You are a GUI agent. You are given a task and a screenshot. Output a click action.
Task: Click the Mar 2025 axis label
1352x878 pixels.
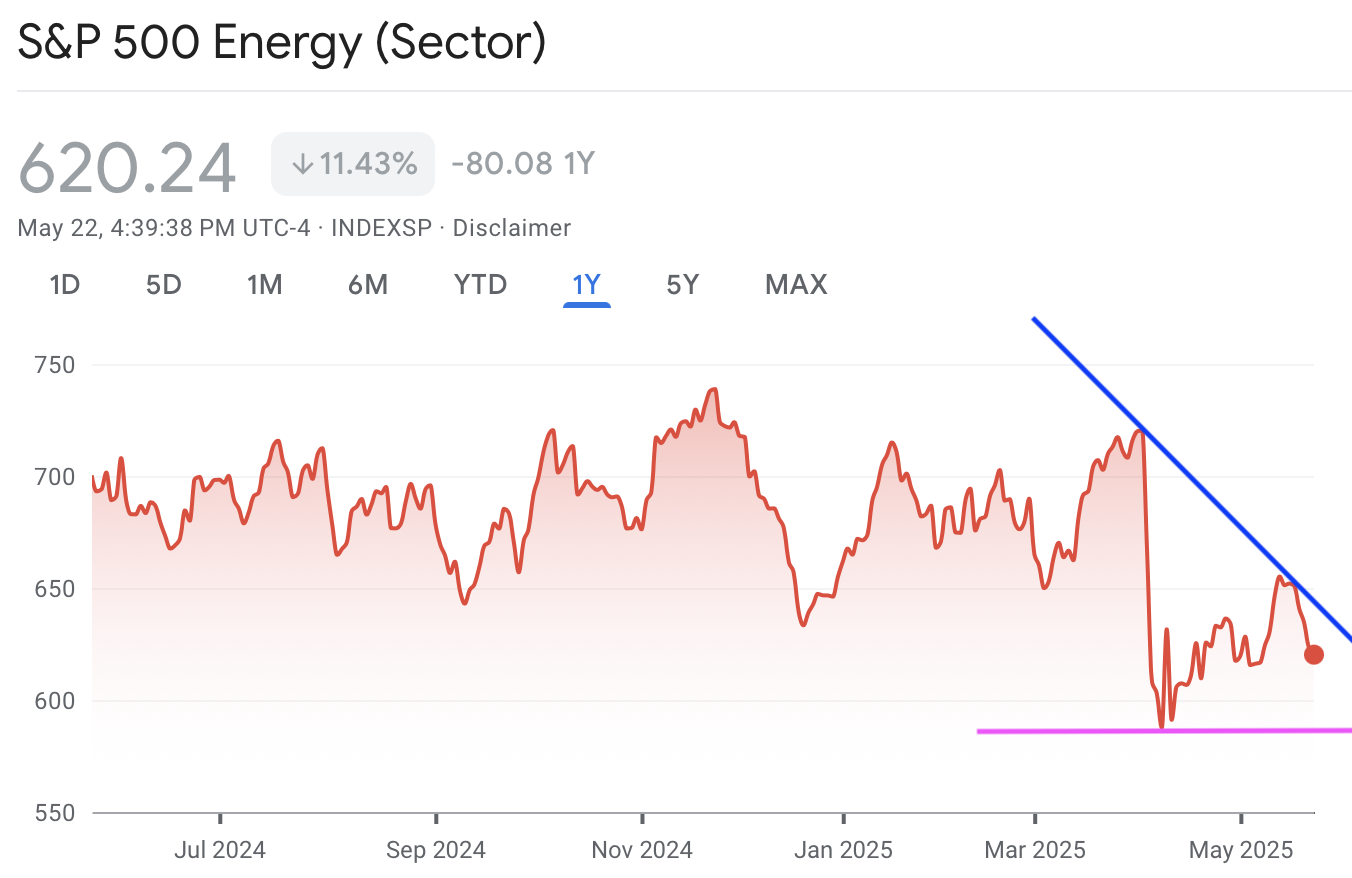1035,850
